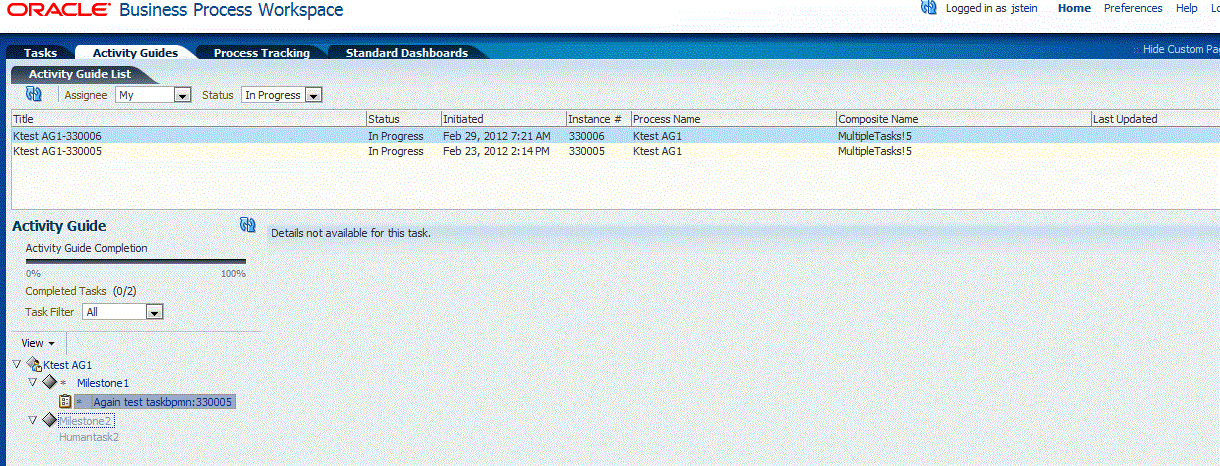Switch to the Standard Dashboards tab
Image resolution: width=1220 pixels, height=466 pixels.
click(406, 53)
